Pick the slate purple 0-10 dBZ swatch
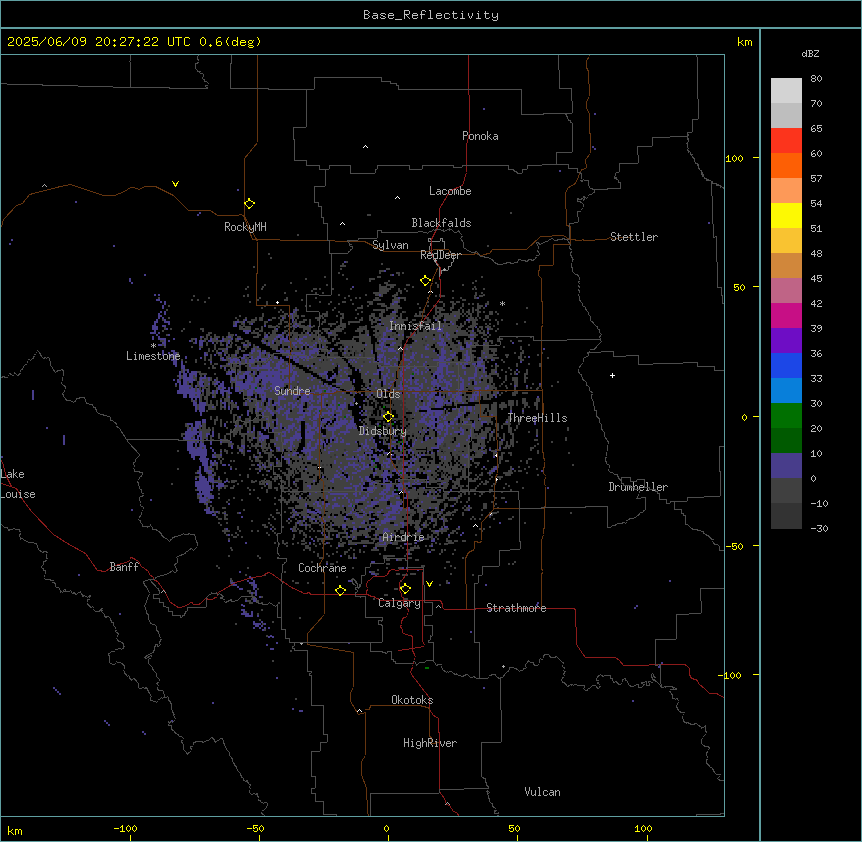The width and height of the screenshot is (862, 842). pos(786,466)
